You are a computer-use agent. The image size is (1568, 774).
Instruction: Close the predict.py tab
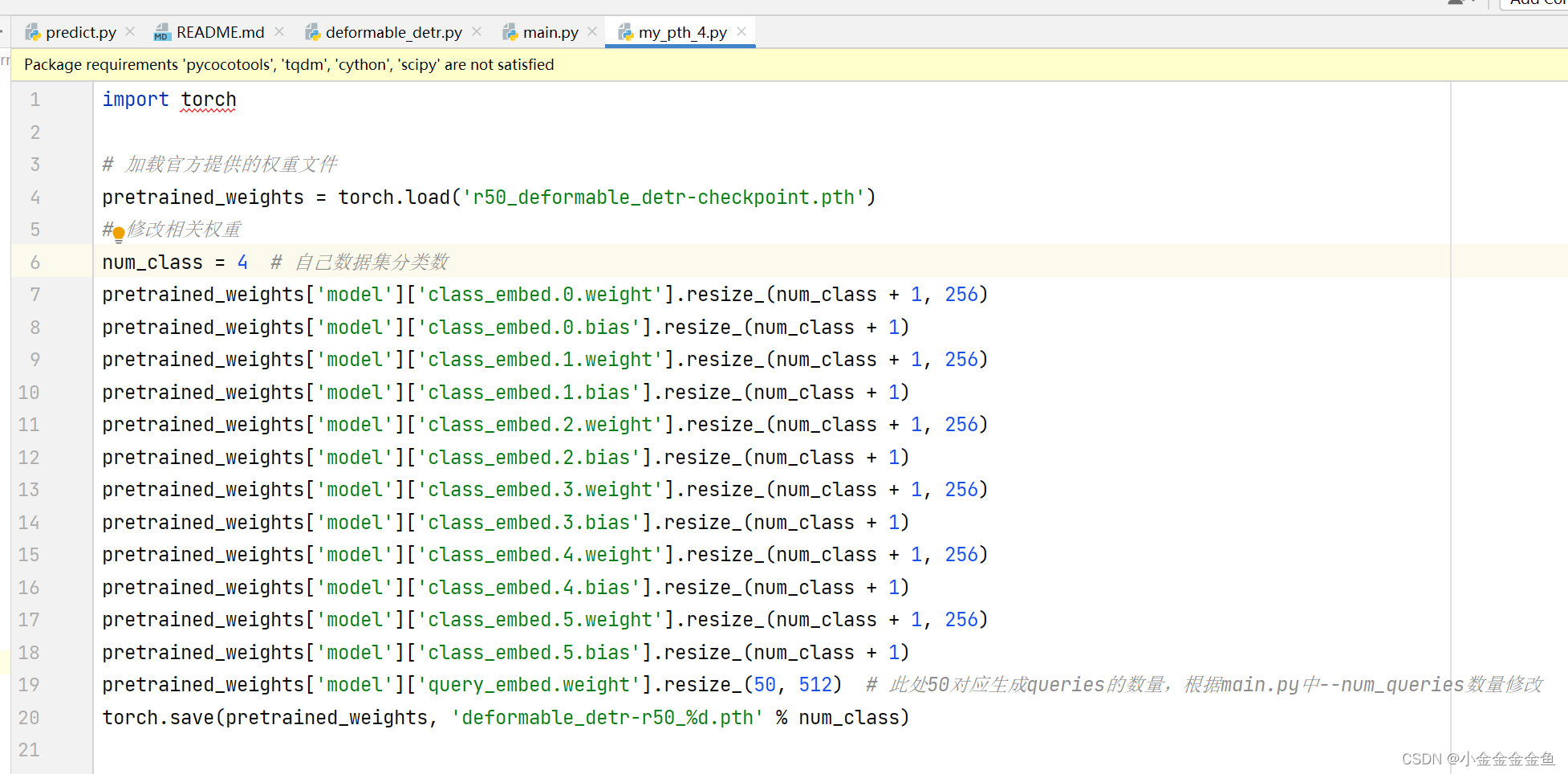(x=131, y=31)
